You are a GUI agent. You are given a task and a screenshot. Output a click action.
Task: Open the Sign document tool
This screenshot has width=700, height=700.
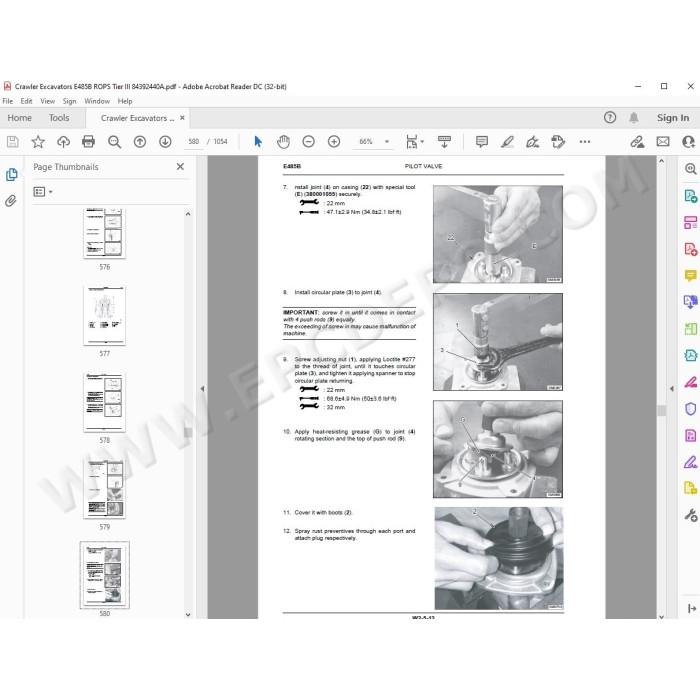(x=532, y=142)
